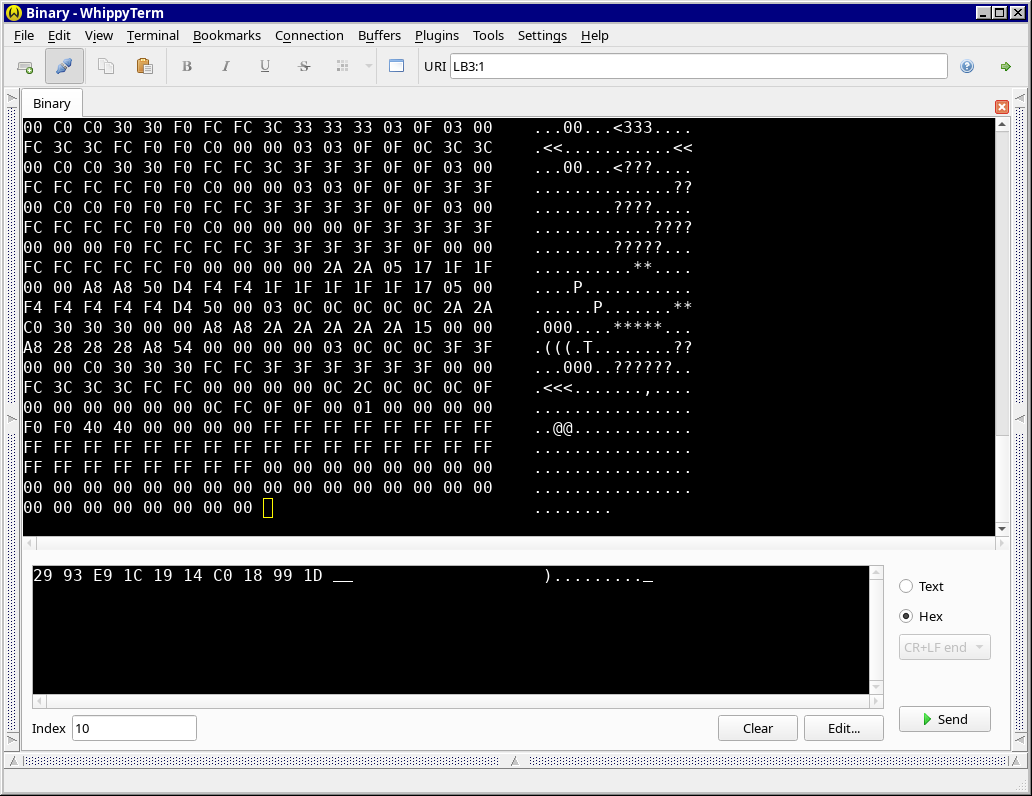Open the Bookmarks menu

pos(226,35)
